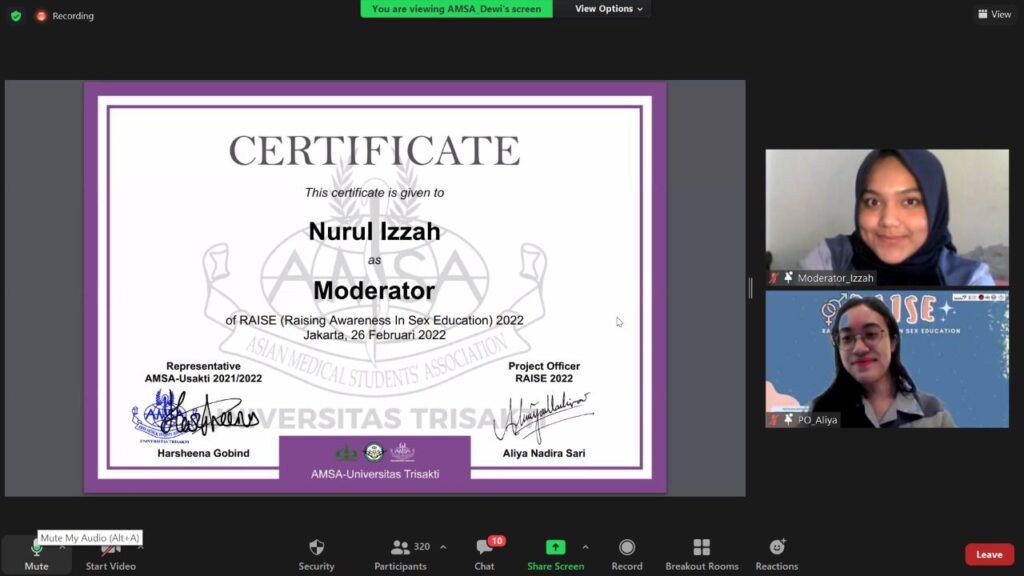Select the PO_Aliya video thumbnail
1024x576 pixels.
pyautogui.click(x=887, y=359)
